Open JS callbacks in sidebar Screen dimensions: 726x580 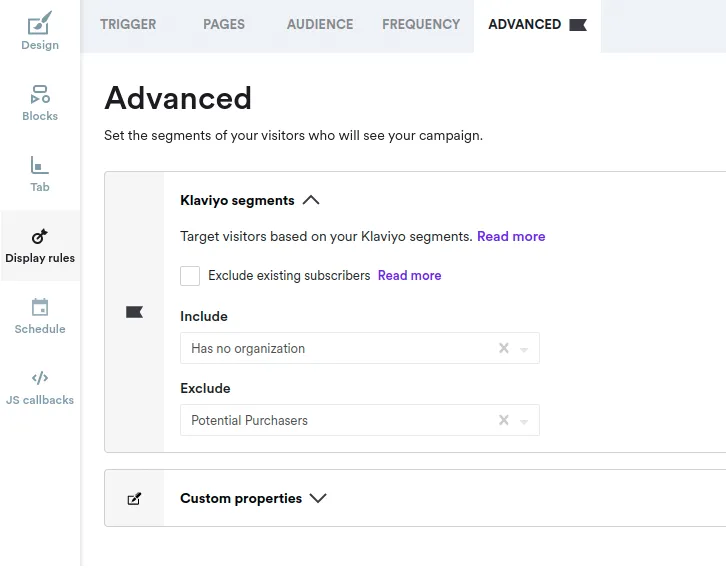[40, 387]
